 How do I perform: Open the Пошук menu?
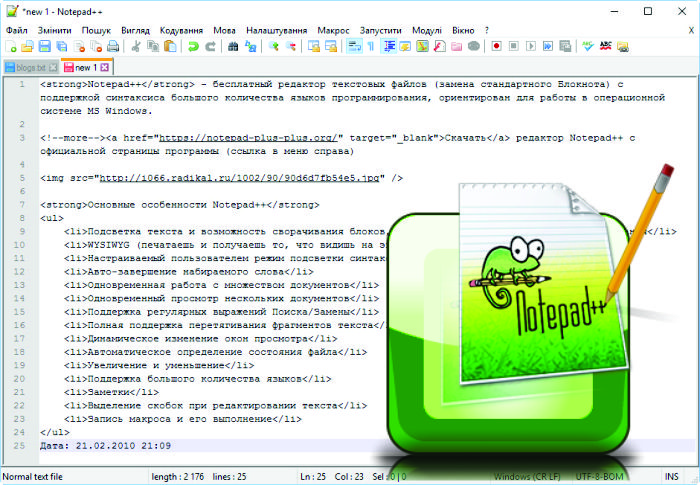tap(96, 30)
